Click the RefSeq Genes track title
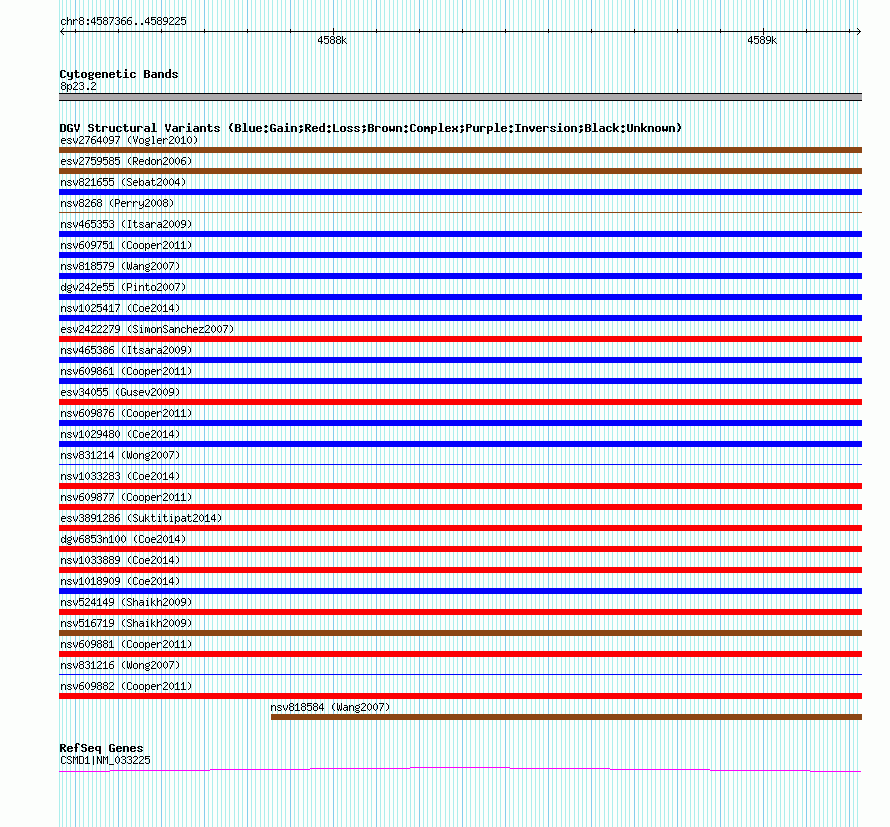 [x=101, y=748]
